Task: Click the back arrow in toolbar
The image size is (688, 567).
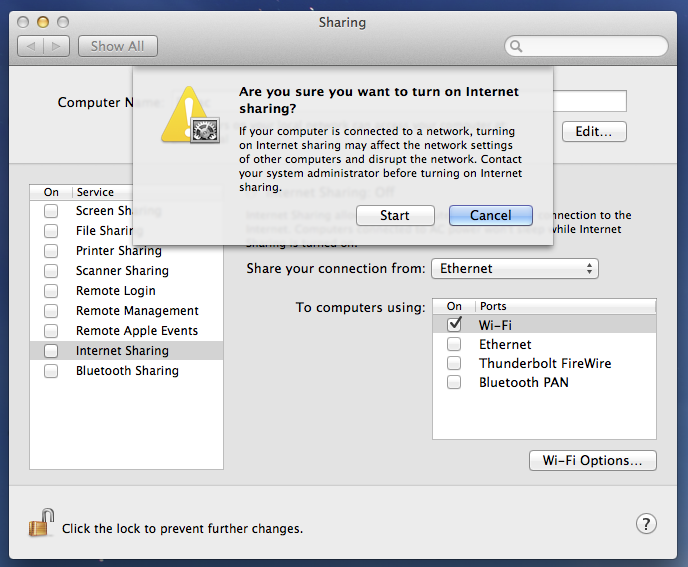Action: (31, 46)
